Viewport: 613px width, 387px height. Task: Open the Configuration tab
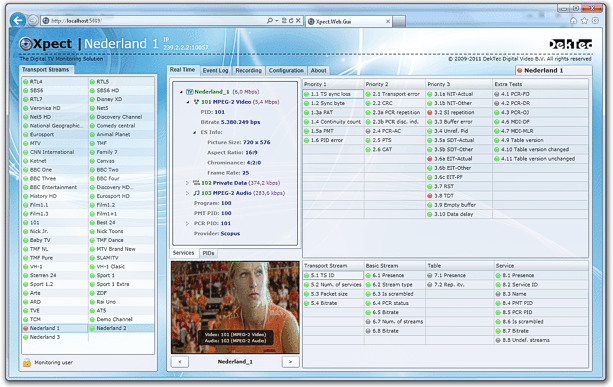[286, 71]
